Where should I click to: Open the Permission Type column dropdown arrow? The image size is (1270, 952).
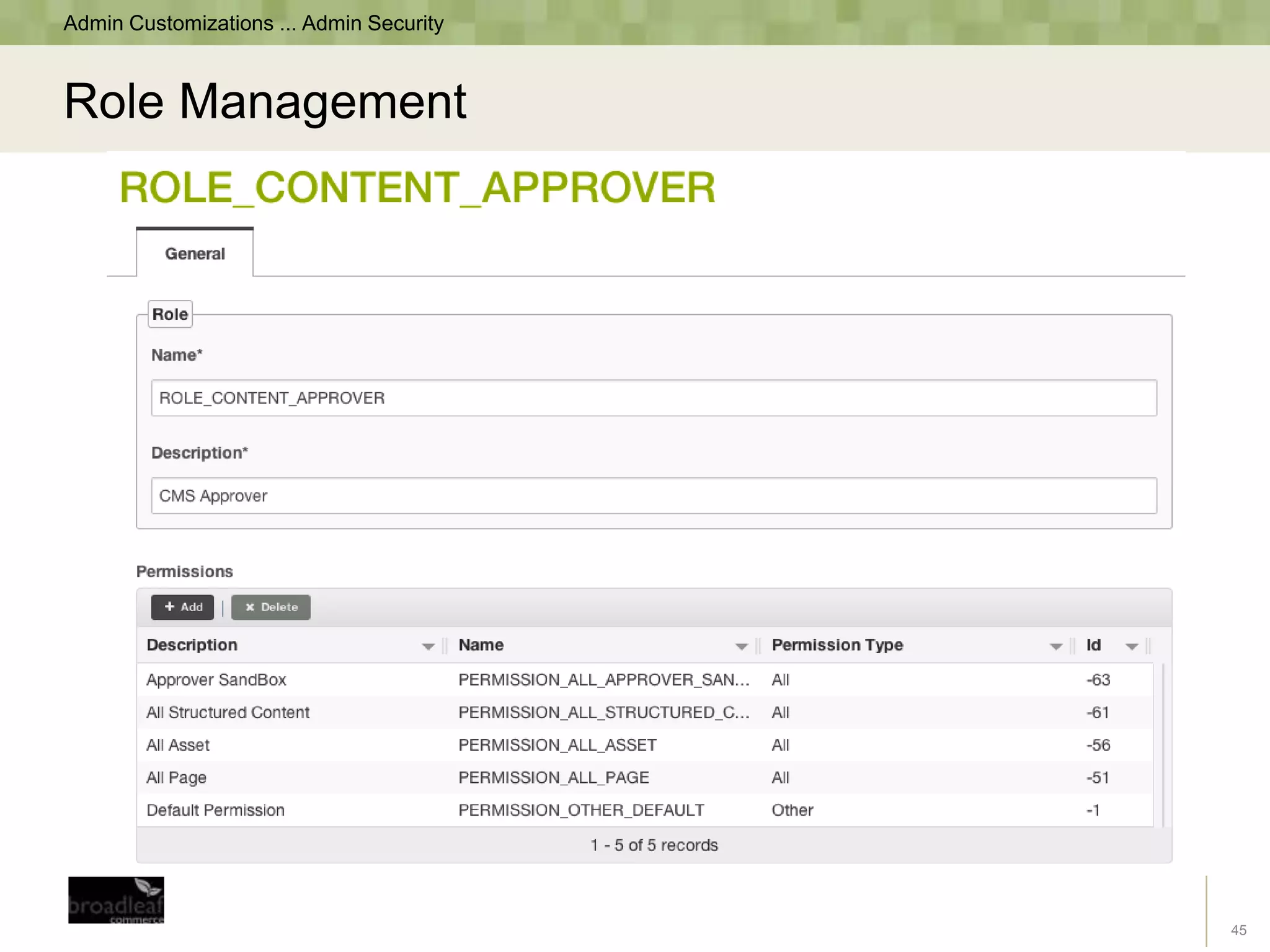pyautogui.click(x=1055, y=646)
